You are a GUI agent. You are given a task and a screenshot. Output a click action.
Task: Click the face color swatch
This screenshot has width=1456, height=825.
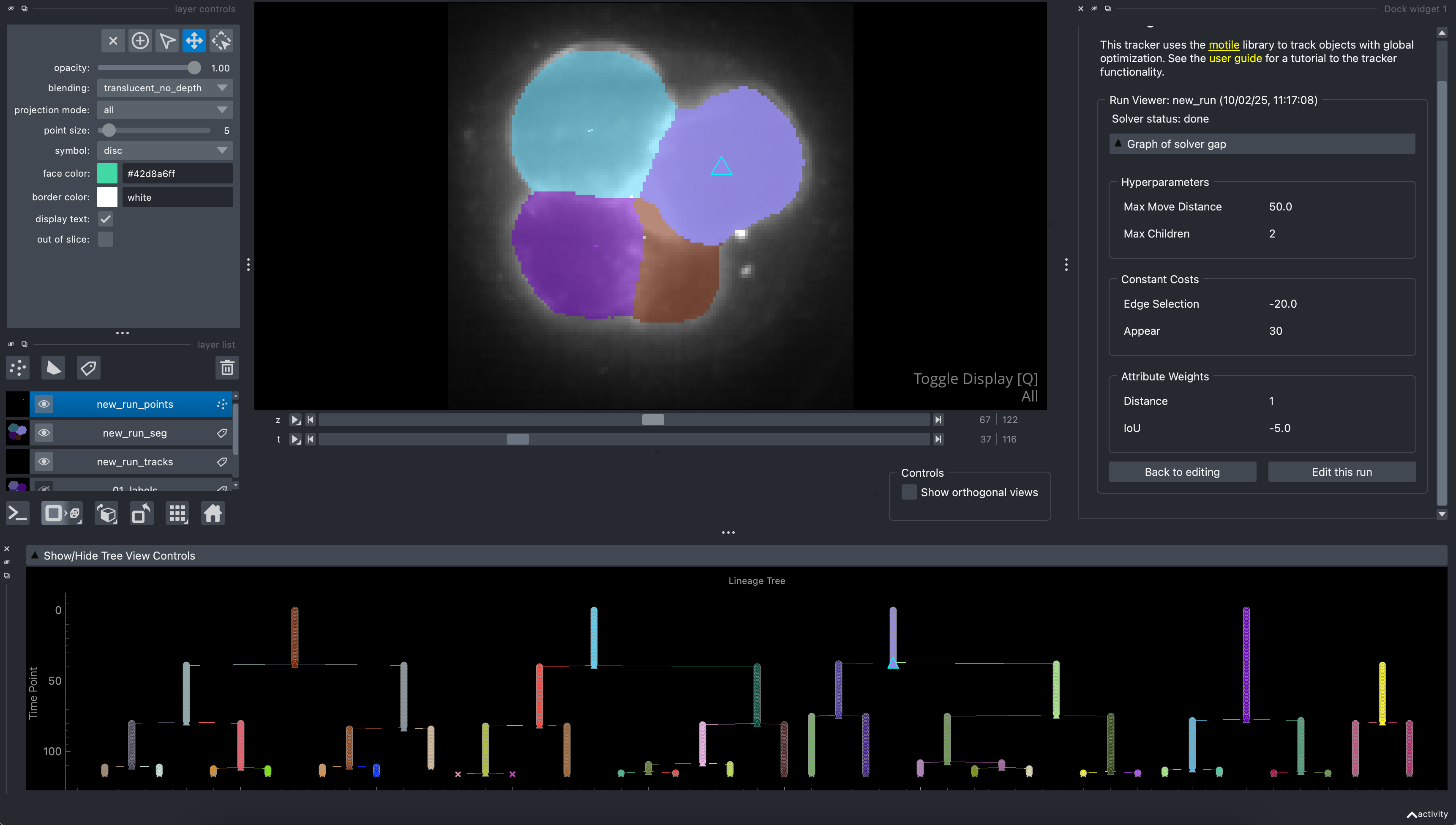tap(107, 173)
